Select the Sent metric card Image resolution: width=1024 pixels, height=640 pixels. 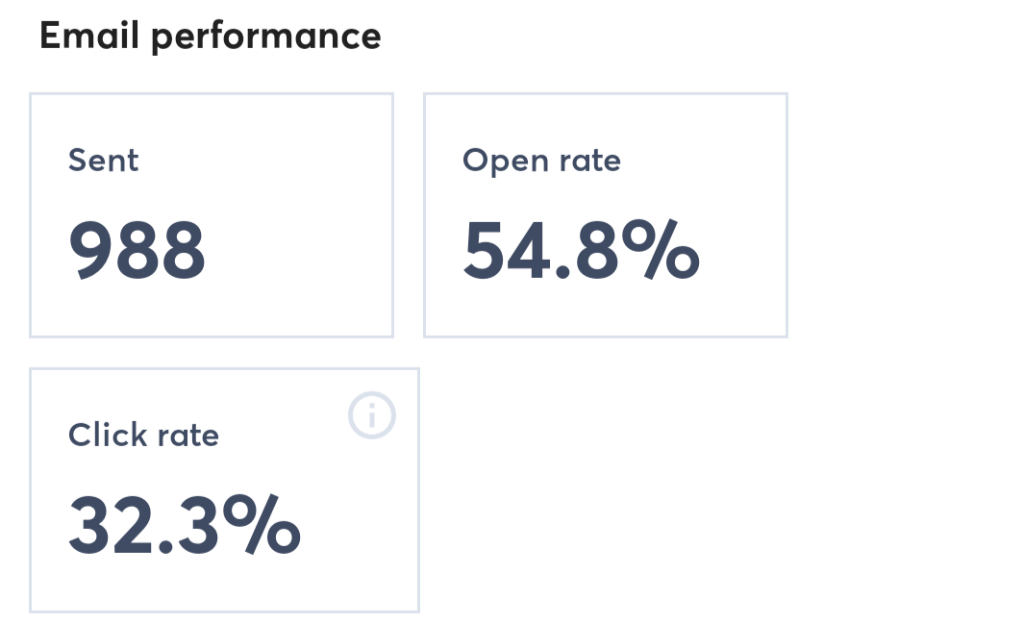[211, 214]
